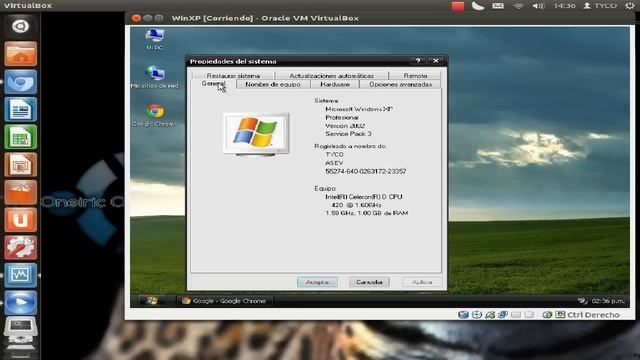Click the Intel Celeron D CPU text line
This screenshot has height=360, width=640.
pos(364,197)
